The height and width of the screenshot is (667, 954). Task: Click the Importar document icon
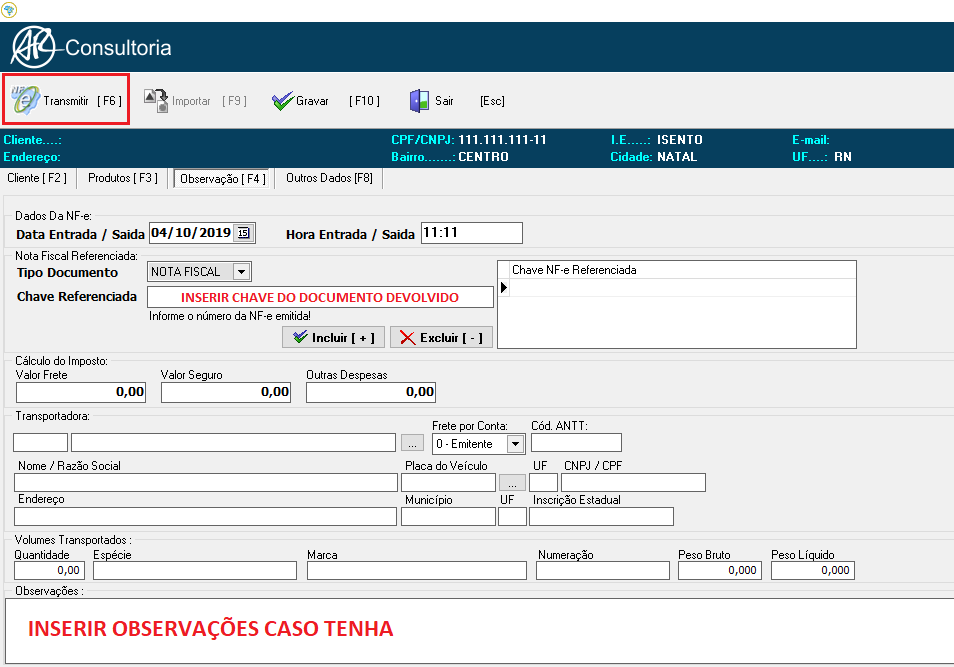click(x=156, y=100)
